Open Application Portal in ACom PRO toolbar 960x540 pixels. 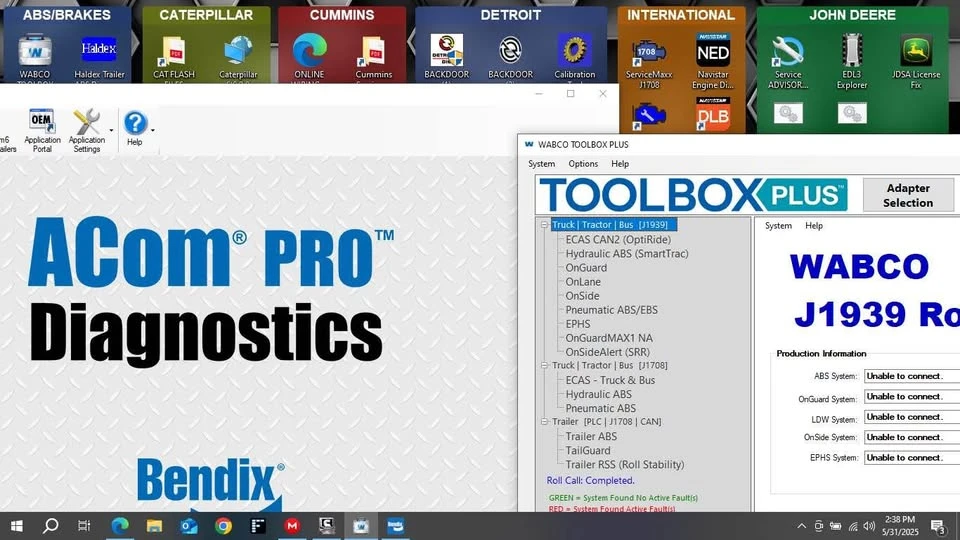tap(42, 130)
